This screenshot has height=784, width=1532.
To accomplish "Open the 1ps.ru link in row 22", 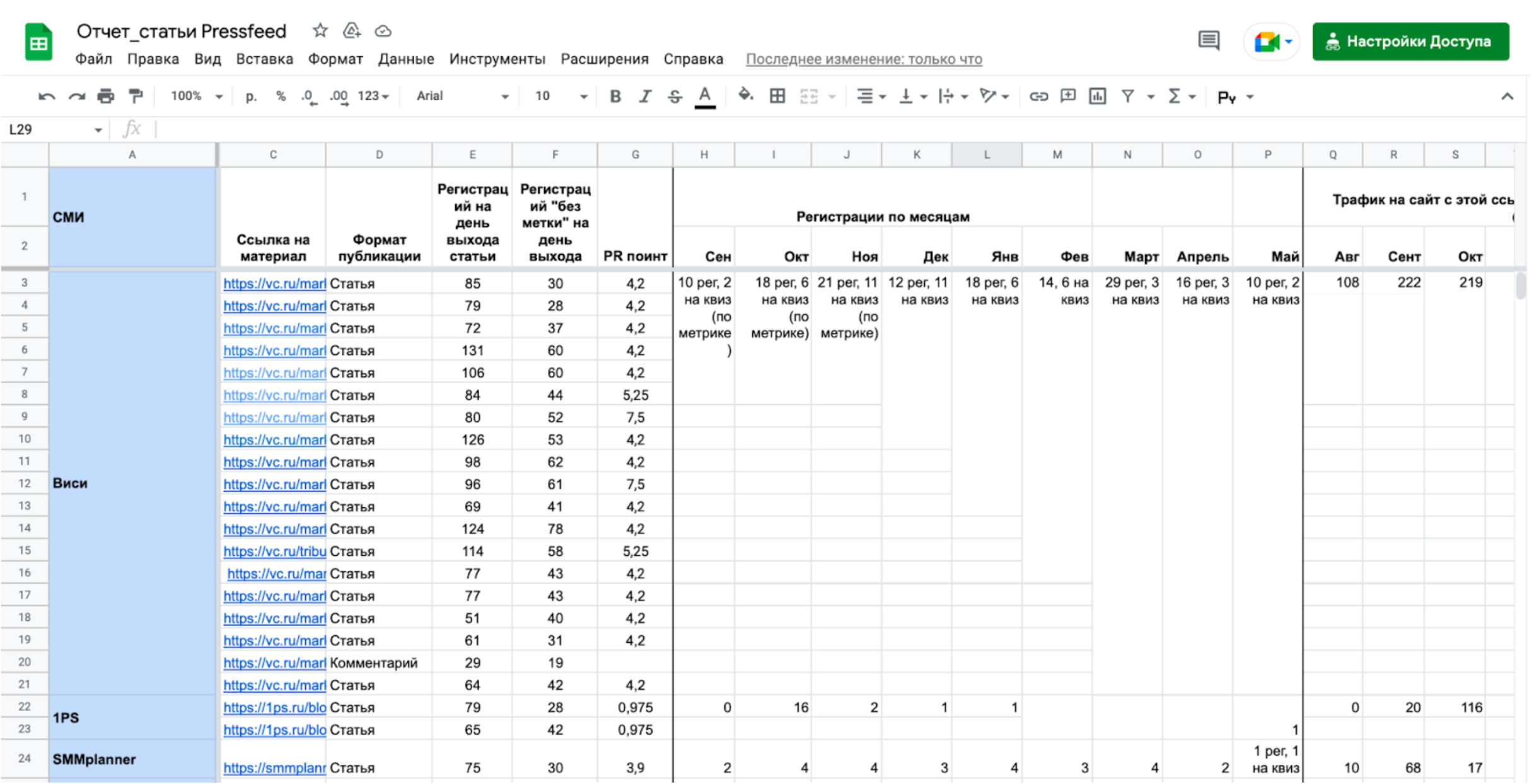I will point(274,707).
